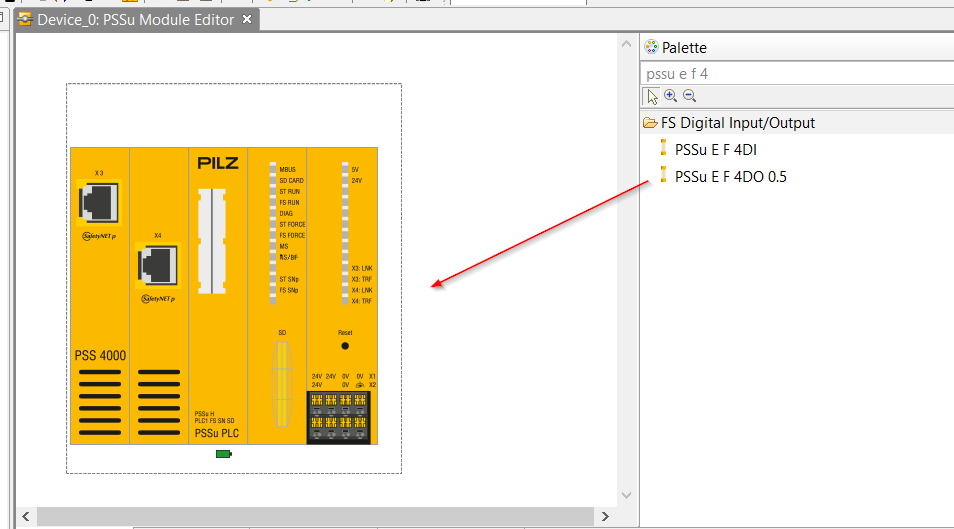The height and width of the screenshot is (529, 954).
Task: Close the PSSu Module Editor tab
Action: (x=247, y=19)
